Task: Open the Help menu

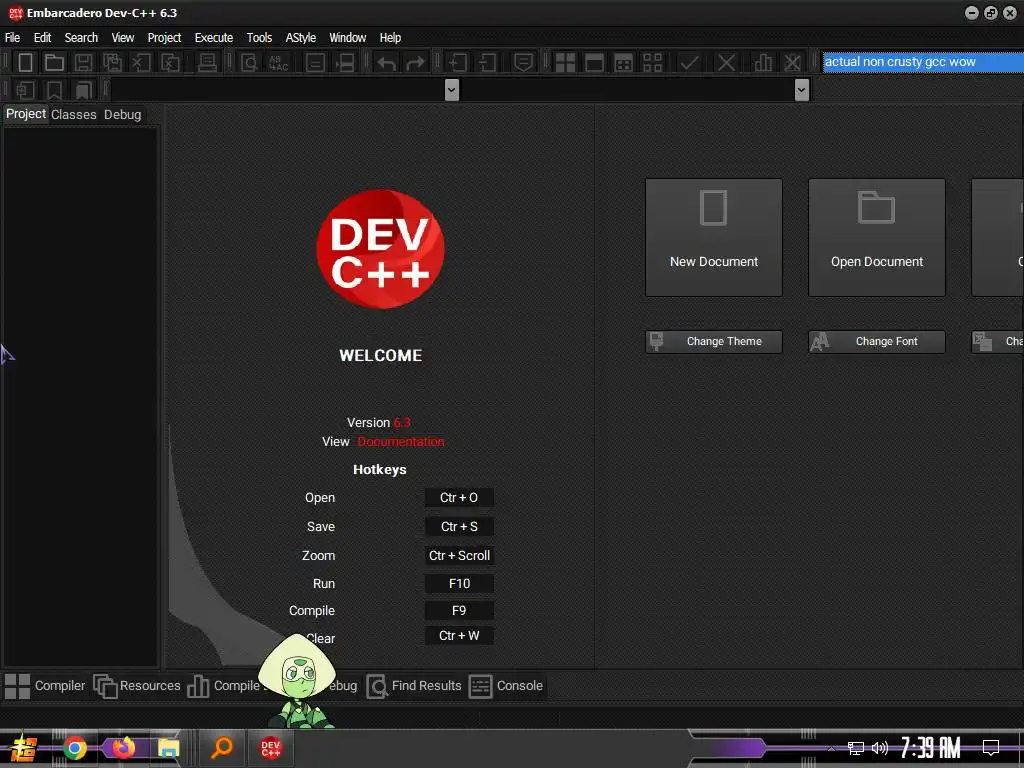Action: point(390,38)
